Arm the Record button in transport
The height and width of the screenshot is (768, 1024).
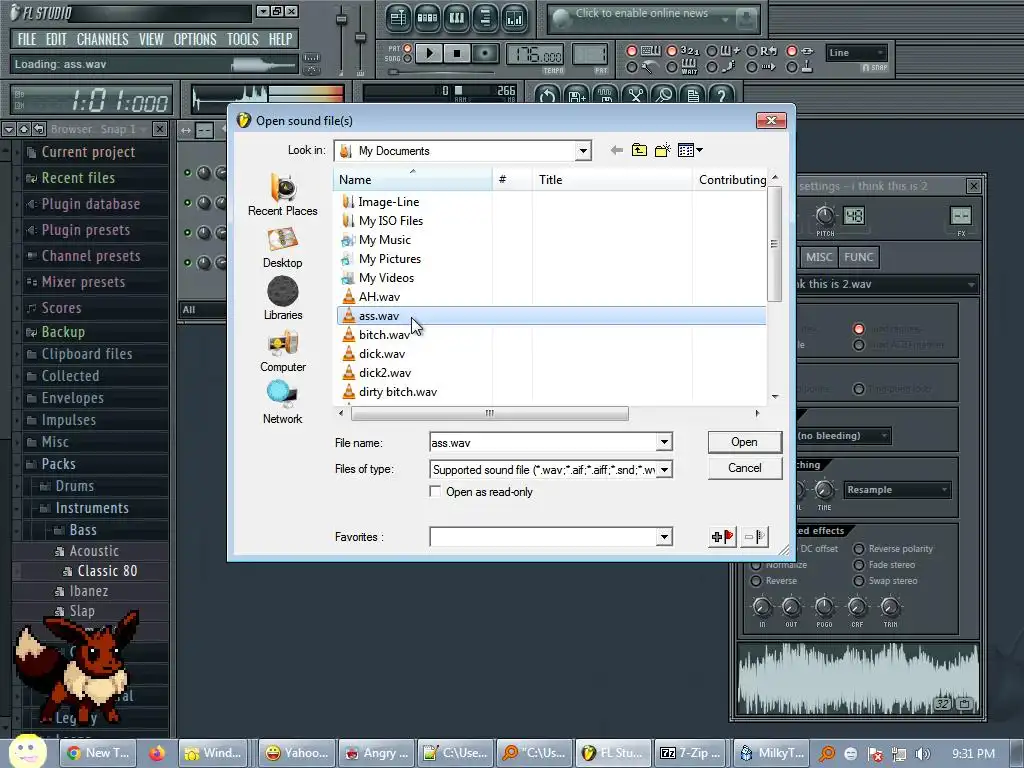(x=485, y=53)
